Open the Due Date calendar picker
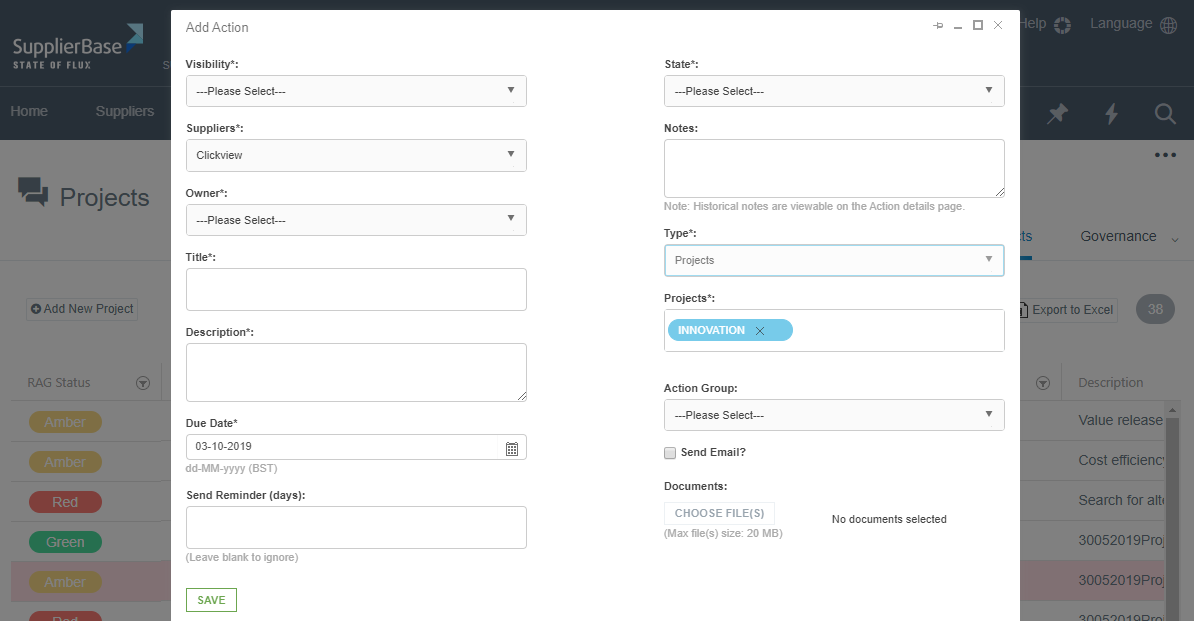 click(511, 449)
